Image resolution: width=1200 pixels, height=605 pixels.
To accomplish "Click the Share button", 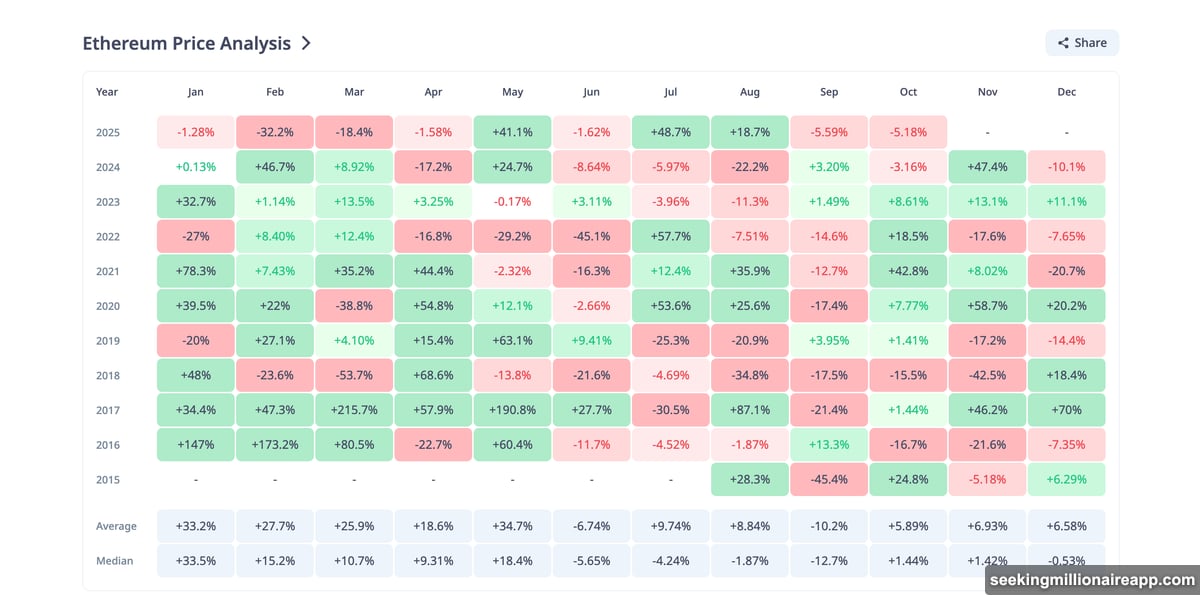I will click(1081, 42).
